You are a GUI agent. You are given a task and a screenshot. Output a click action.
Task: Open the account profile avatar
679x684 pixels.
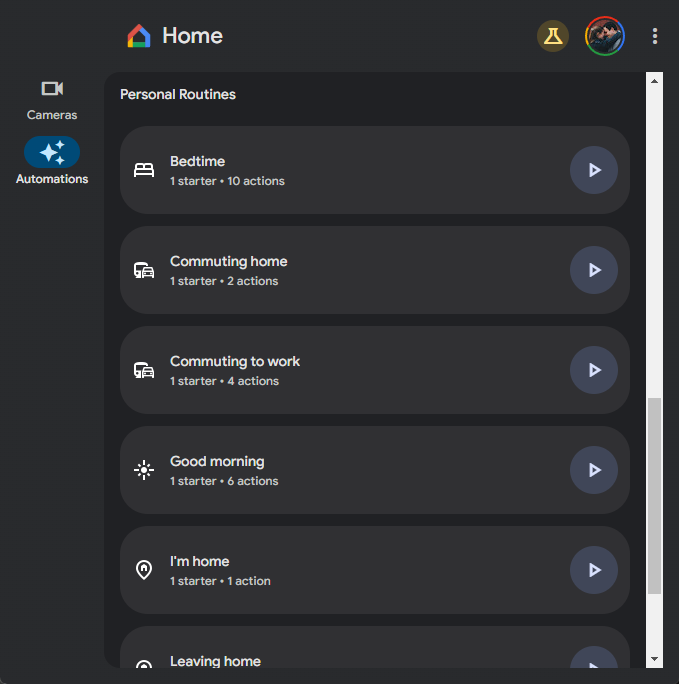(x=604, y=36)
